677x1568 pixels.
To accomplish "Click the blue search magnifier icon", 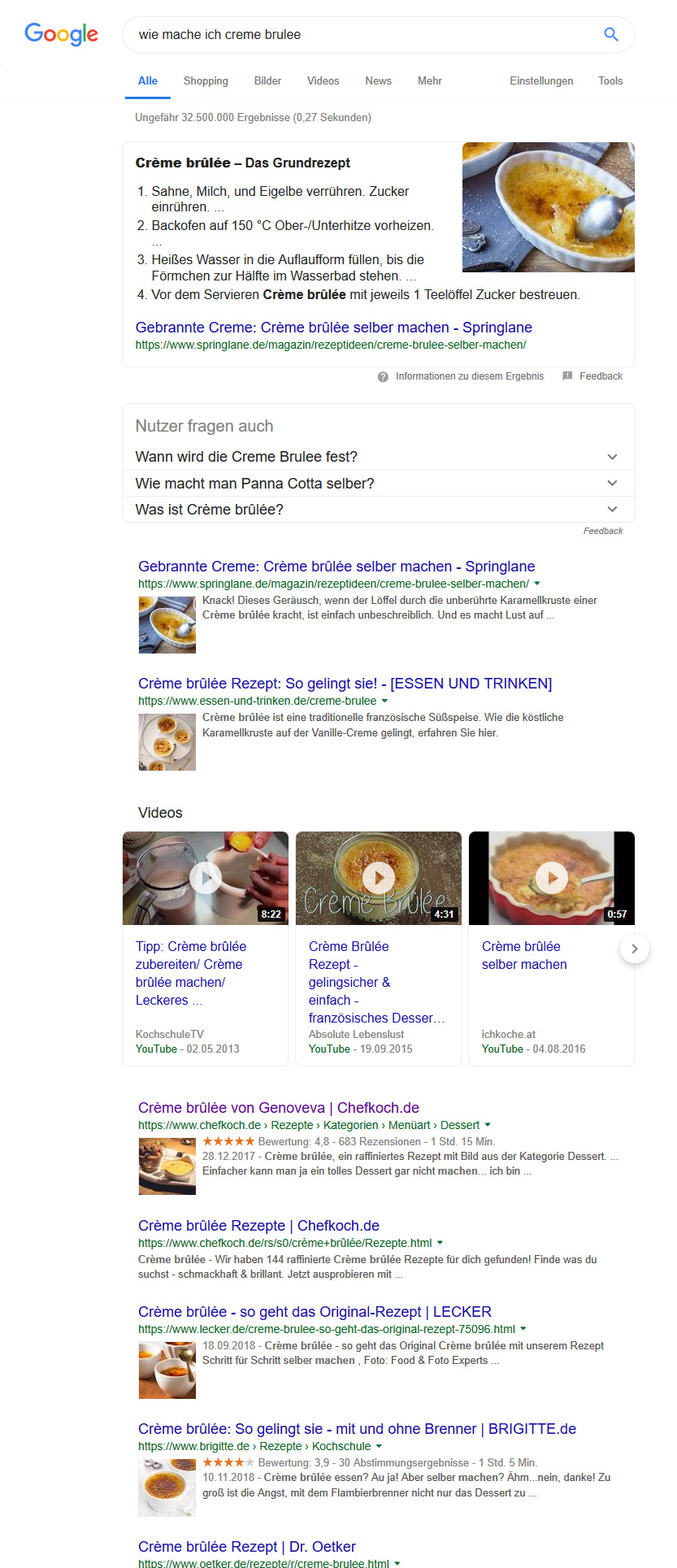I will click(611, 34).
